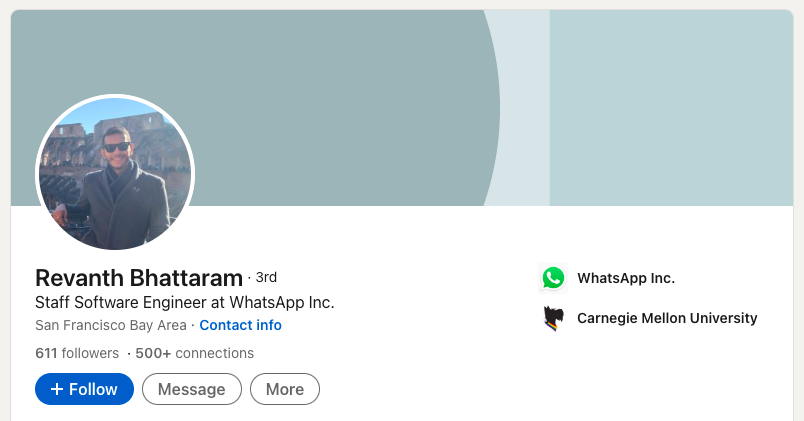Viewport: 804px width, 421px height.
Task: Open the More actions dropdown
Action: (x=285, y=389)
